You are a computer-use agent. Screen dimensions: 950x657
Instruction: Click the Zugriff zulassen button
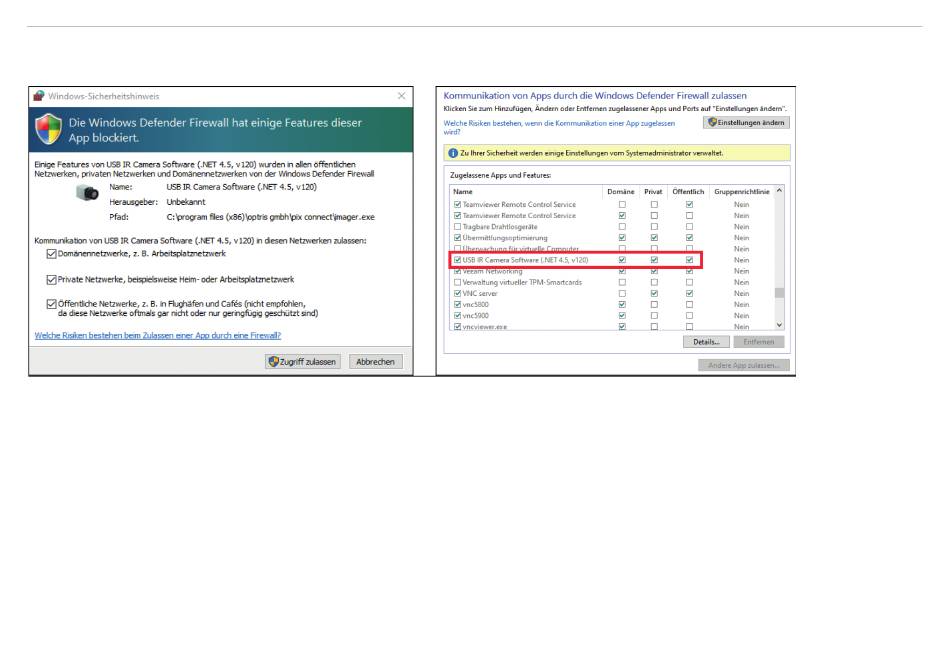tap(303, 361)
